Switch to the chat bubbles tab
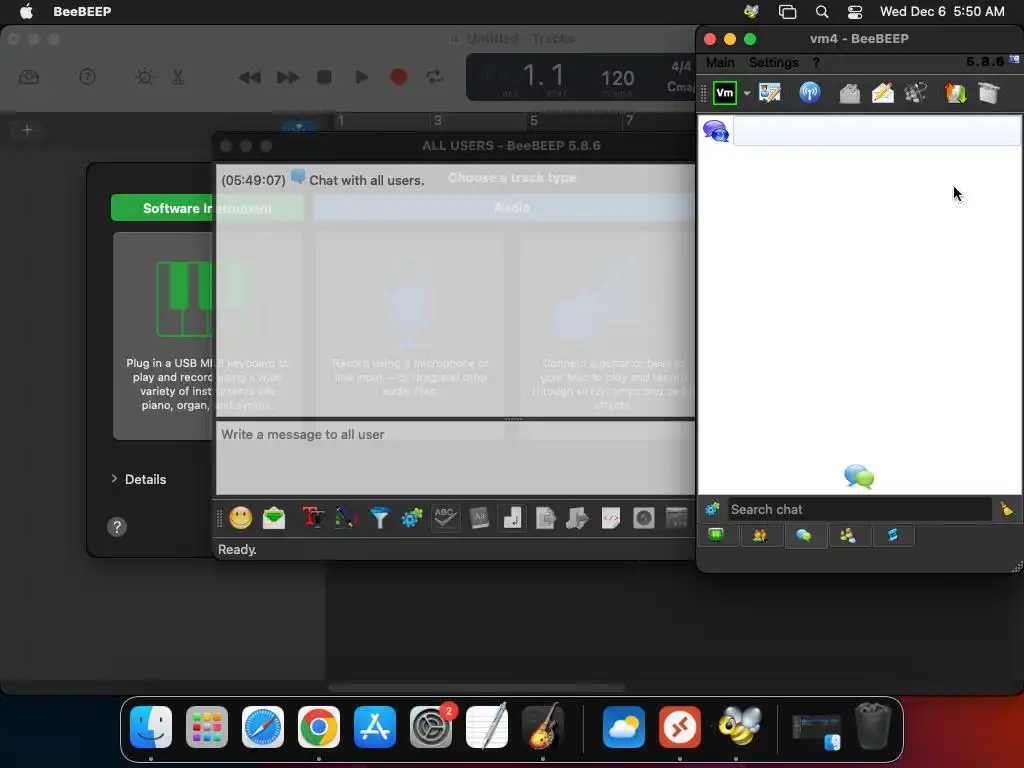This screenshot has width=1024, height=768. [805, 536]
